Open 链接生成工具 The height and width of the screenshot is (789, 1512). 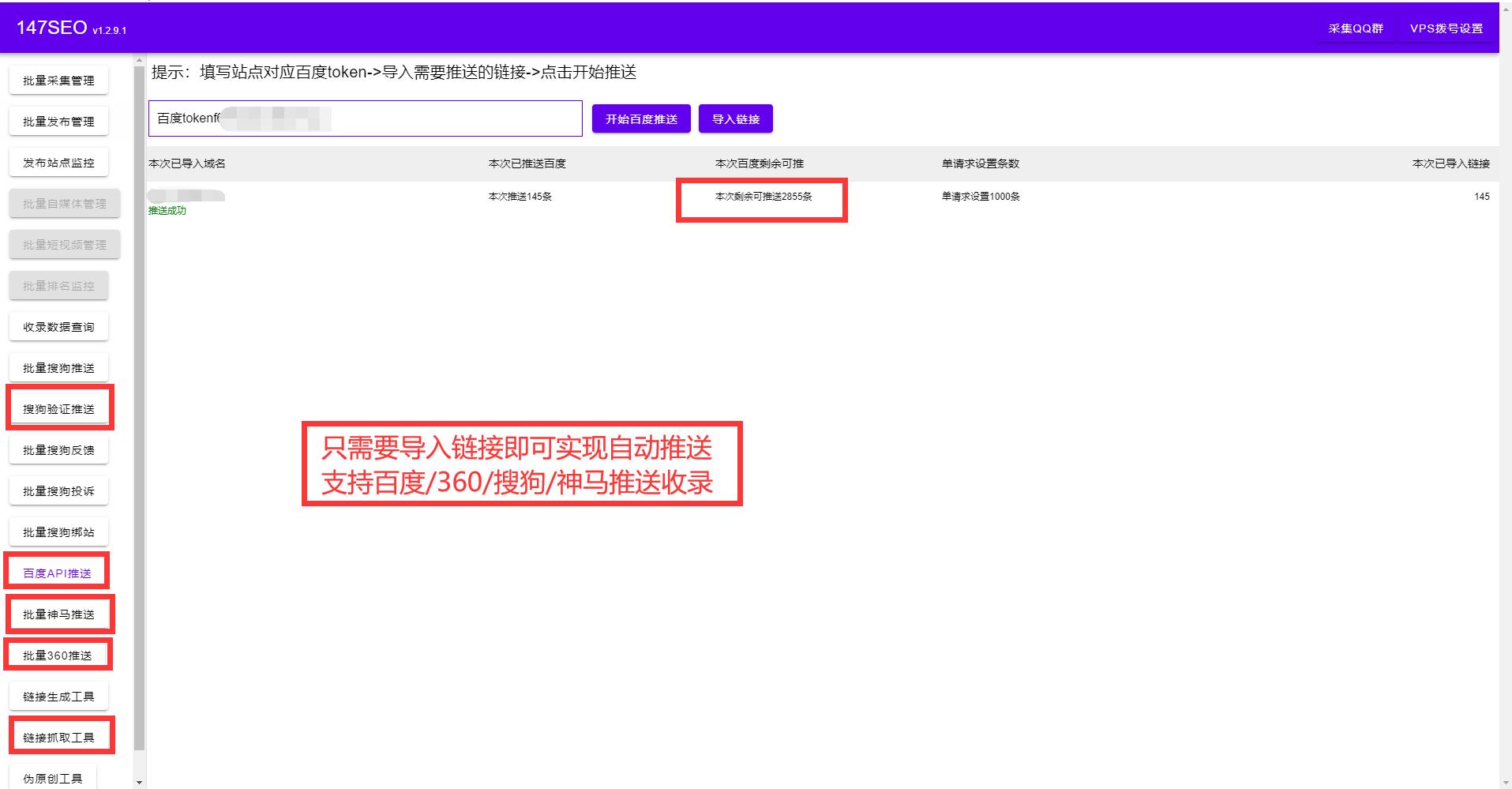(59, 696)
